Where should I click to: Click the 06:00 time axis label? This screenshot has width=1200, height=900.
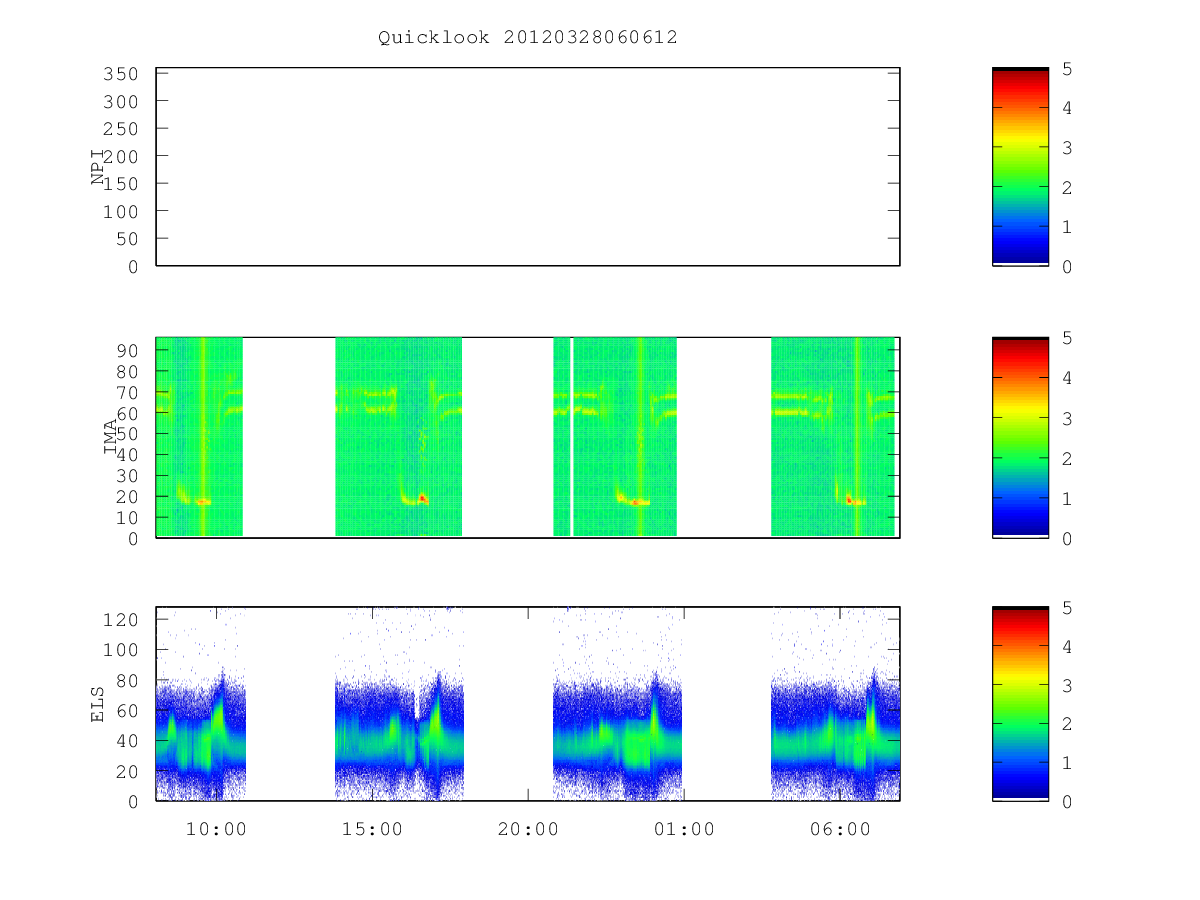(x=840, y=829)
